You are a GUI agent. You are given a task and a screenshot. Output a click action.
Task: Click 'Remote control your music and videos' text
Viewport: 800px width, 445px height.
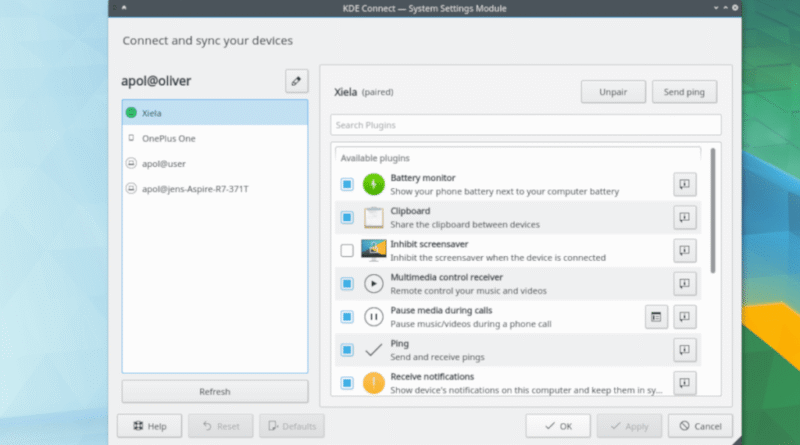(x=468, y=291)
